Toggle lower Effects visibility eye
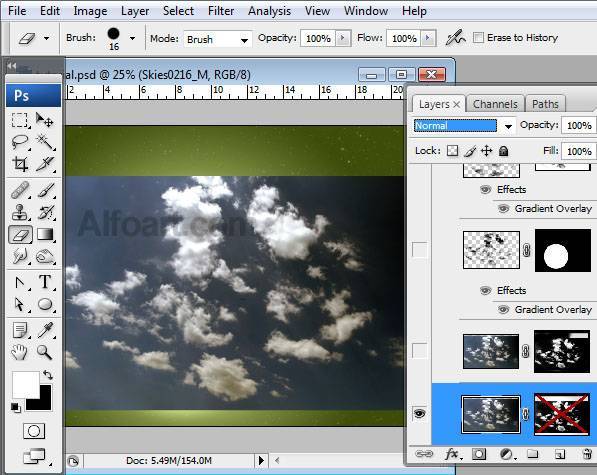The image size is (597, 475). [485, 290]
